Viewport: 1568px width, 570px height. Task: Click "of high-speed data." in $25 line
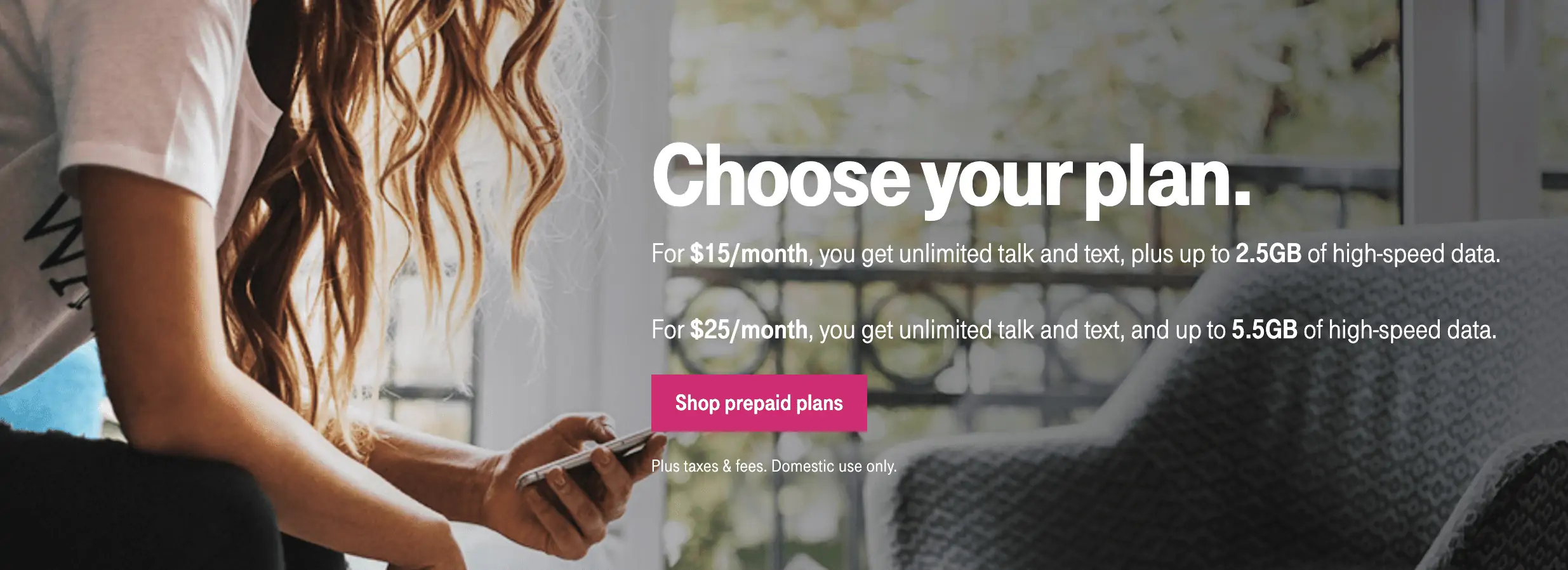point(1400,330)
